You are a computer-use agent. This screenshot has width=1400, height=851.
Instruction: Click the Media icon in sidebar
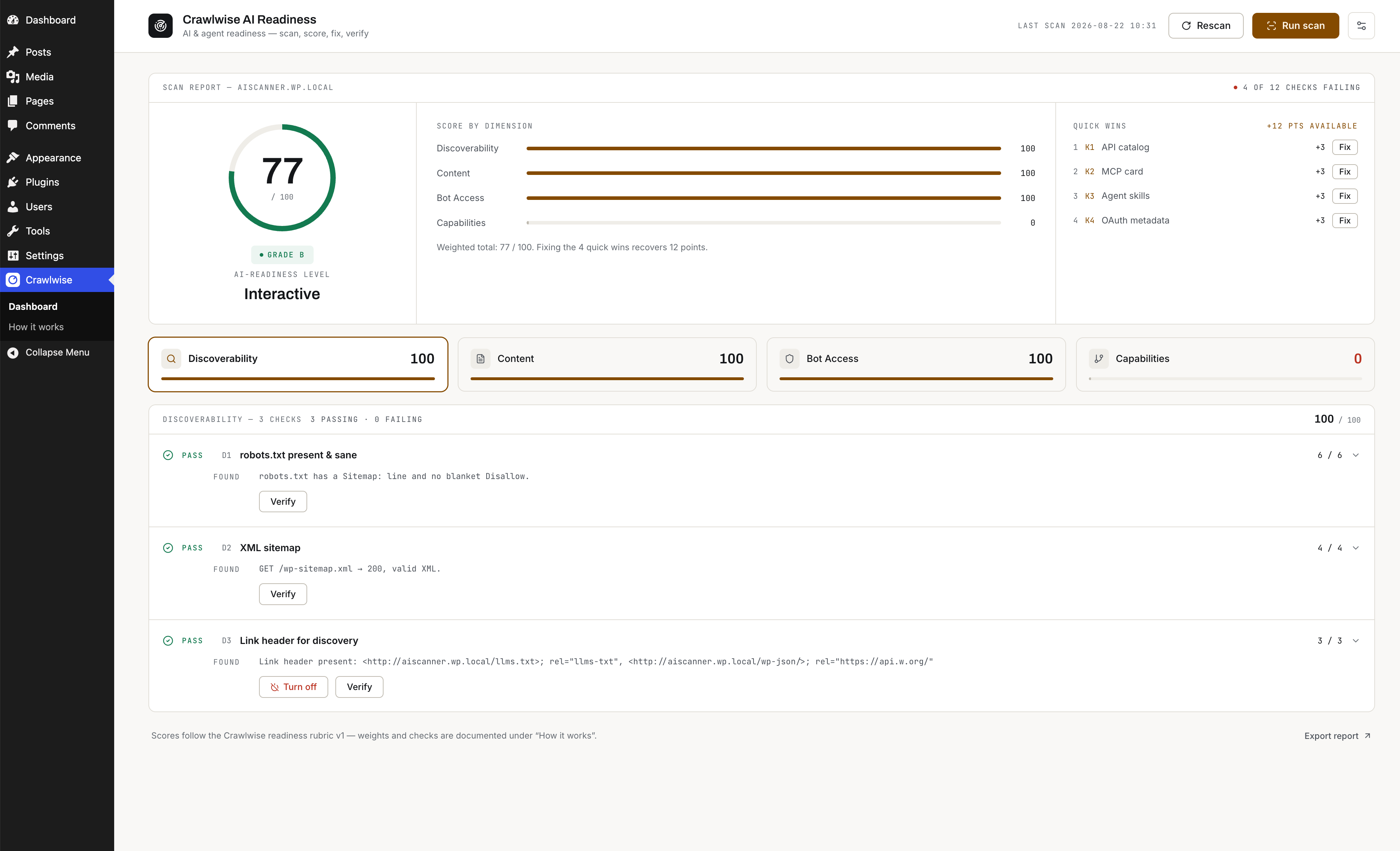click(12, 77)
